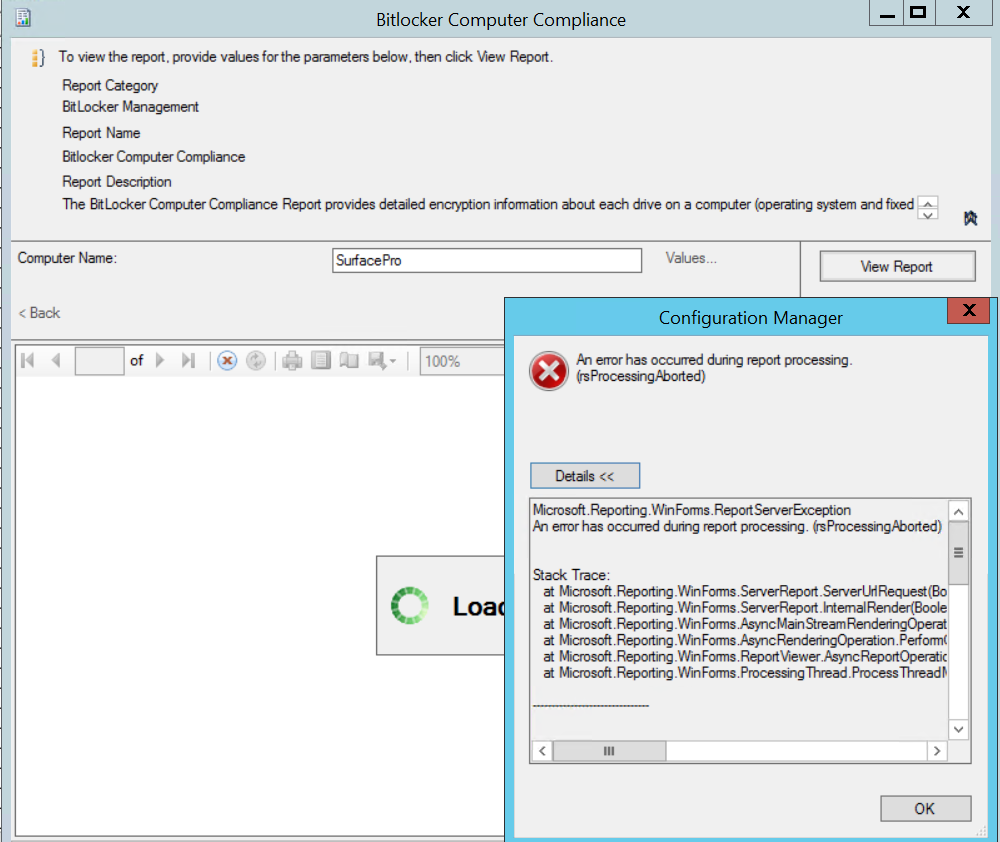Click the stack trace horizontal scrollbar thumb
The image size is (1000, 842).
(x=609, y=751)
